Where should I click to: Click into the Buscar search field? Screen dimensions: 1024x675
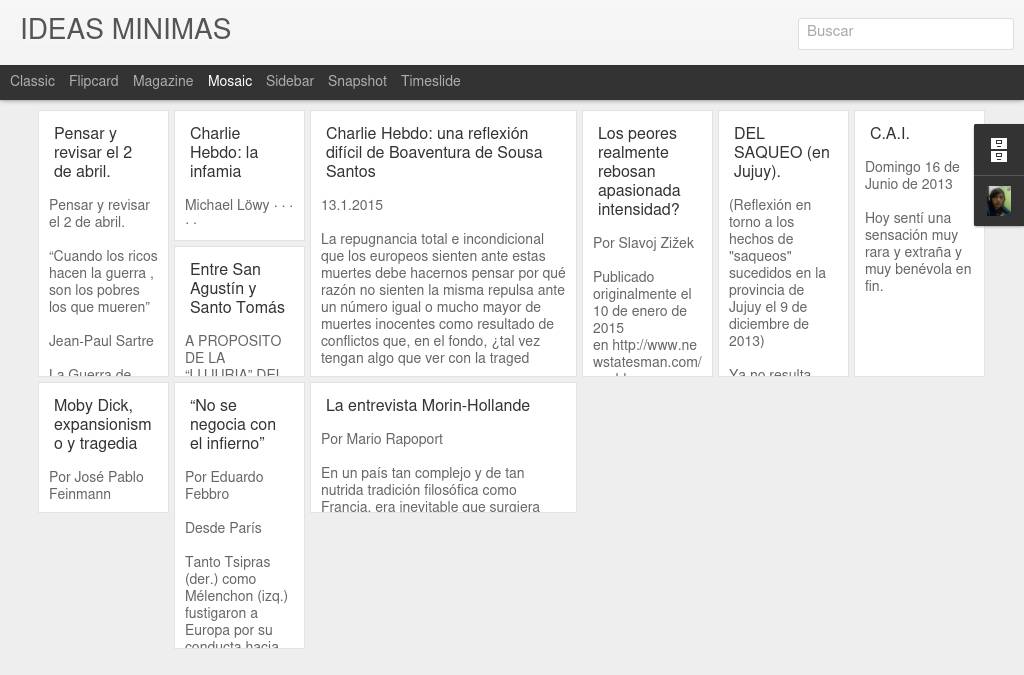(x=905, y=33)
